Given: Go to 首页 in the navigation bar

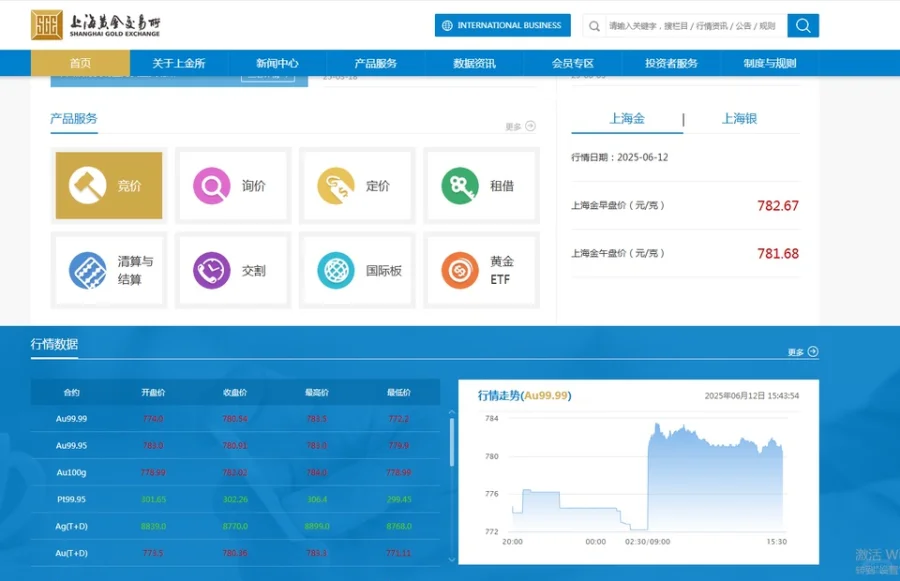Looking at the screenshot, I should point(80,63).
